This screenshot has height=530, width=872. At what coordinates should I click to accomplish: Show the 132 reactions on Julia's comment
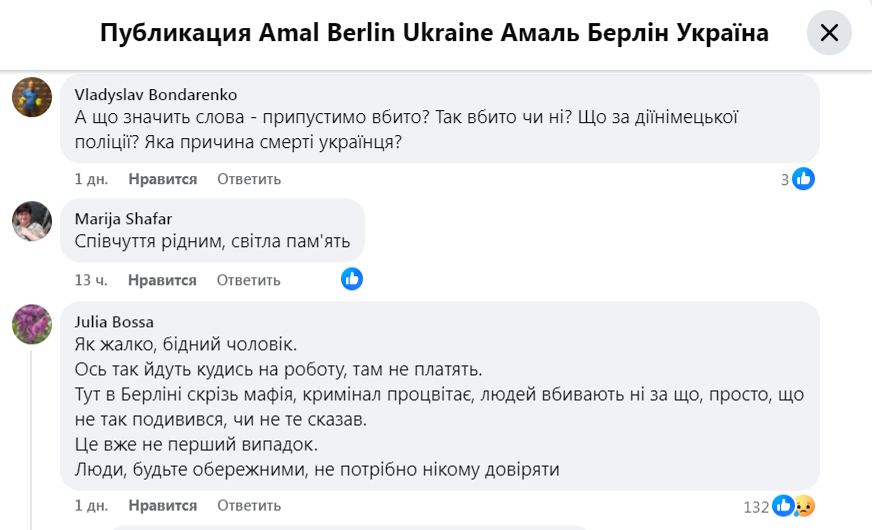point(757,507)
